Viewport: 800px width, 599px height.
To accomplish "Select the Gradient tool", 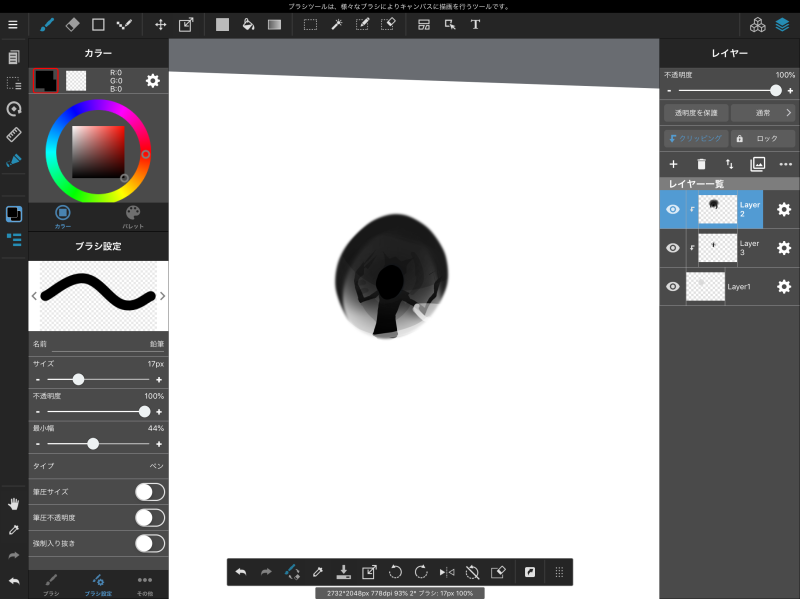I will tap(274, 24).
